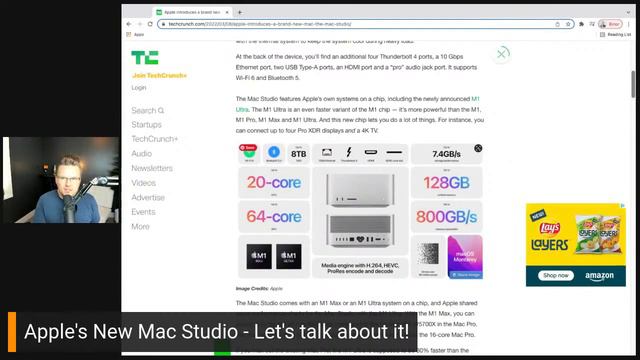
Task: Open a new browser tab
Action: 240,12
